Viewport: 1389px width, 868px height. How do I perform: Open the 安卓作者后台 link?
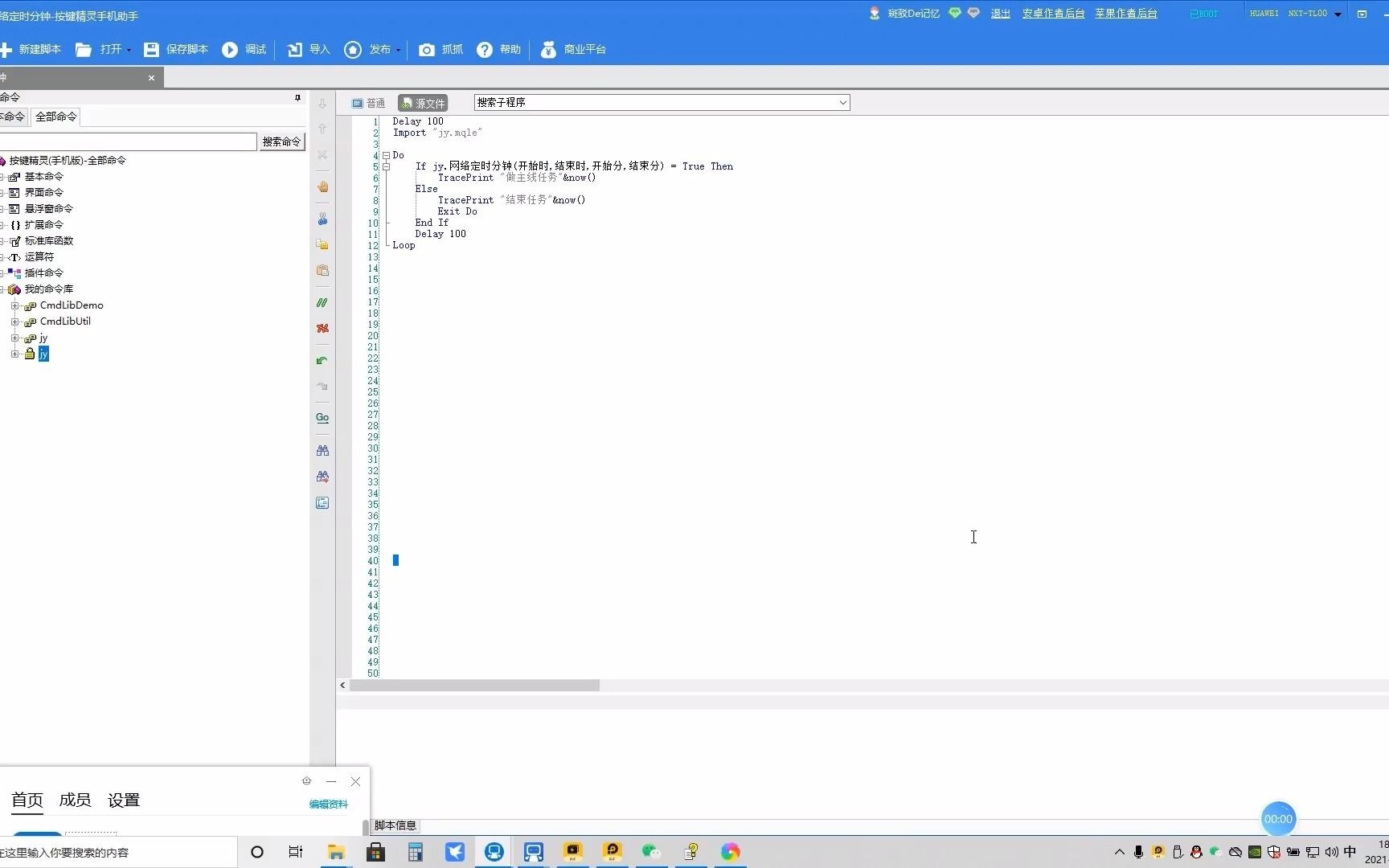(x=1054, y=14)
